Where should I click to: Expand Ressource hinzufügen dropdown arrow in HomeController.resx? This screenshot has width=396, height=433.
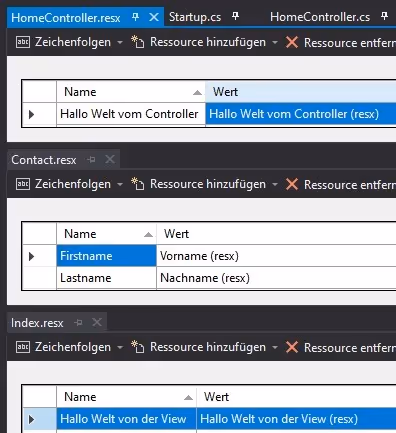[275, 43]
